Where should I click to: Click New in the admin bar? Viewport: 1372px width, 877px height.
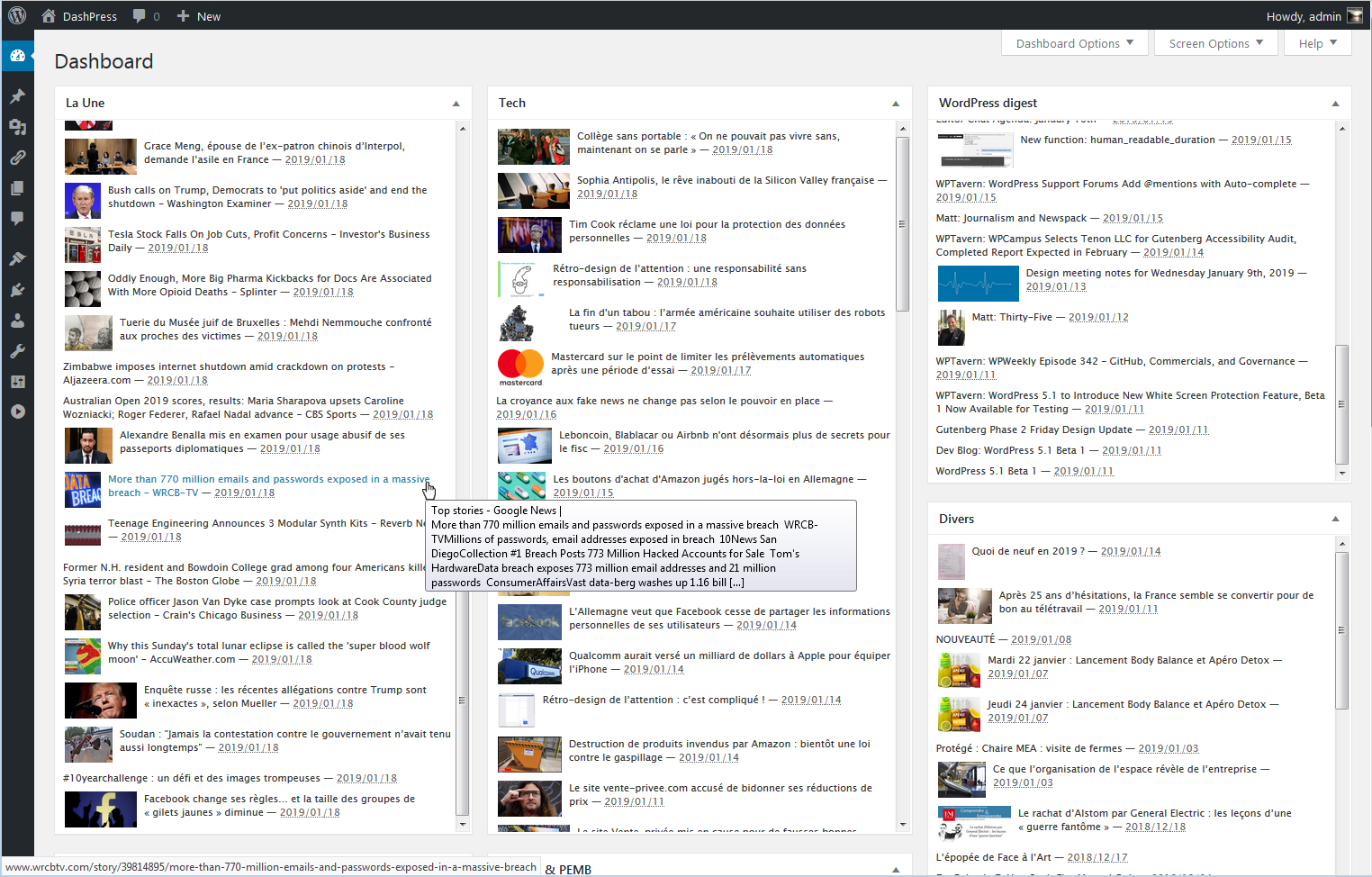tap(199, 16)
